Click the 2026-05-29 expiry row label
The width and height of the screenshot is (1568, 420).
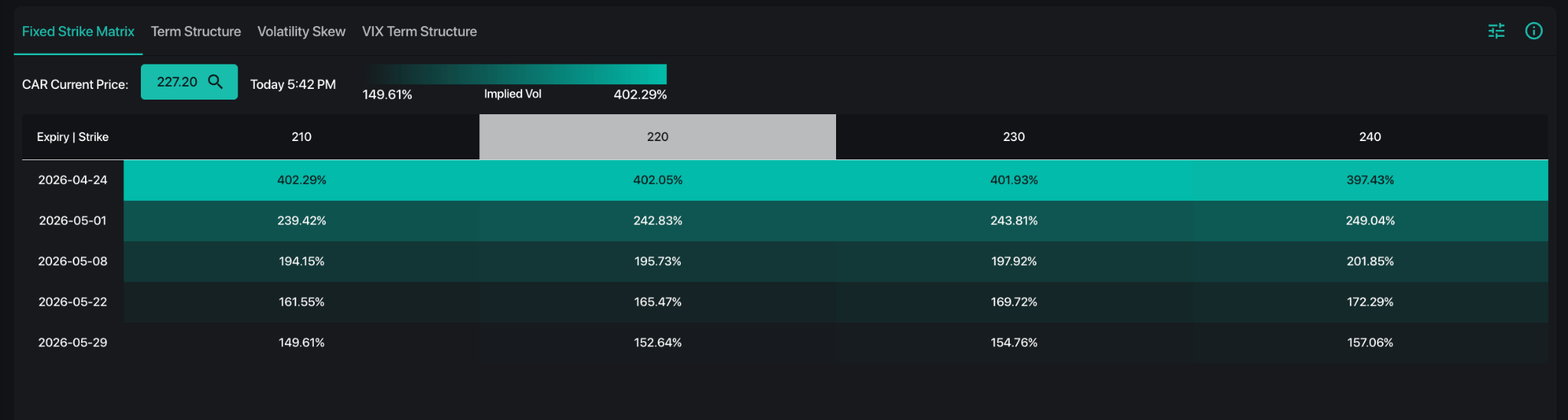pyautogui.click(x=73, y=343)
